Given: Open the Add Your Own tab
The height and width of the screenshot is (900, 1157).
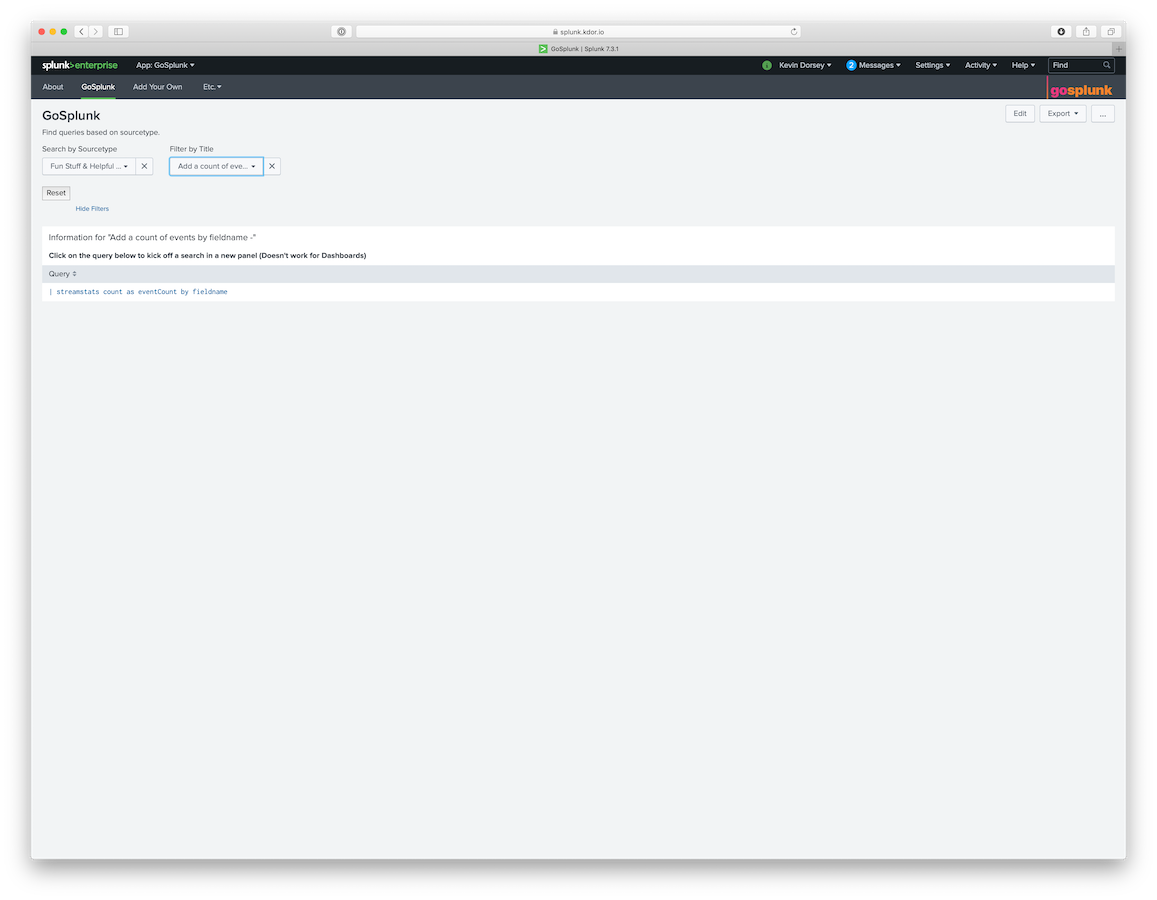Looking at the screenshot, I should [x=157, y=86].
